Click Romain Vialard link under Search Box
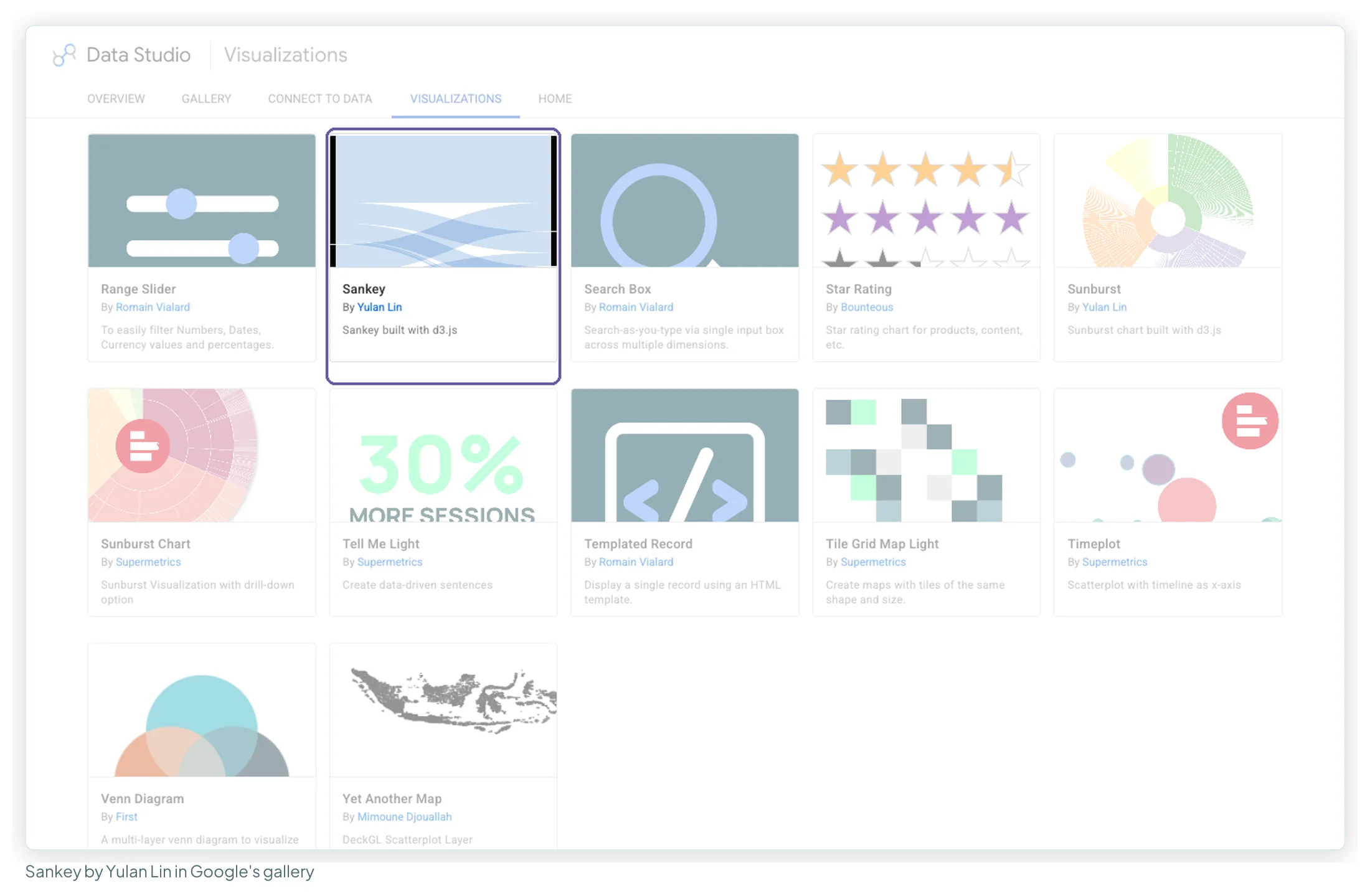 point(636,307)
